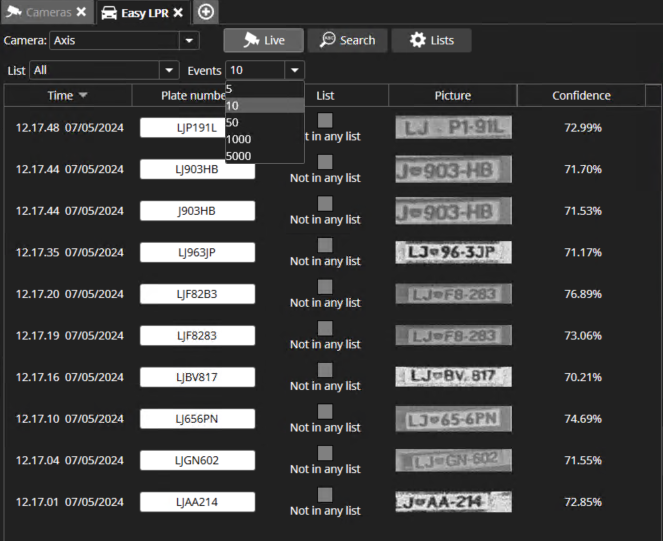Select 50 from the Events dropdown
This screenshot has height=541, width=663.
click(233, 122)
